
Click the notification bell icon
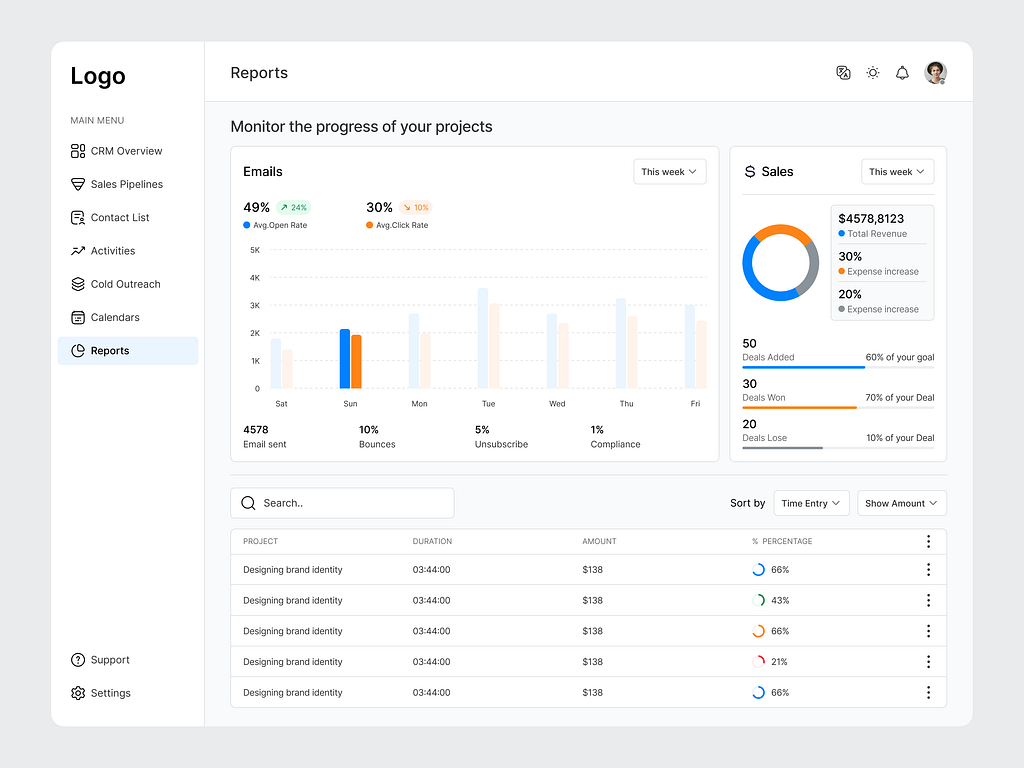click(x=902, y=73)
